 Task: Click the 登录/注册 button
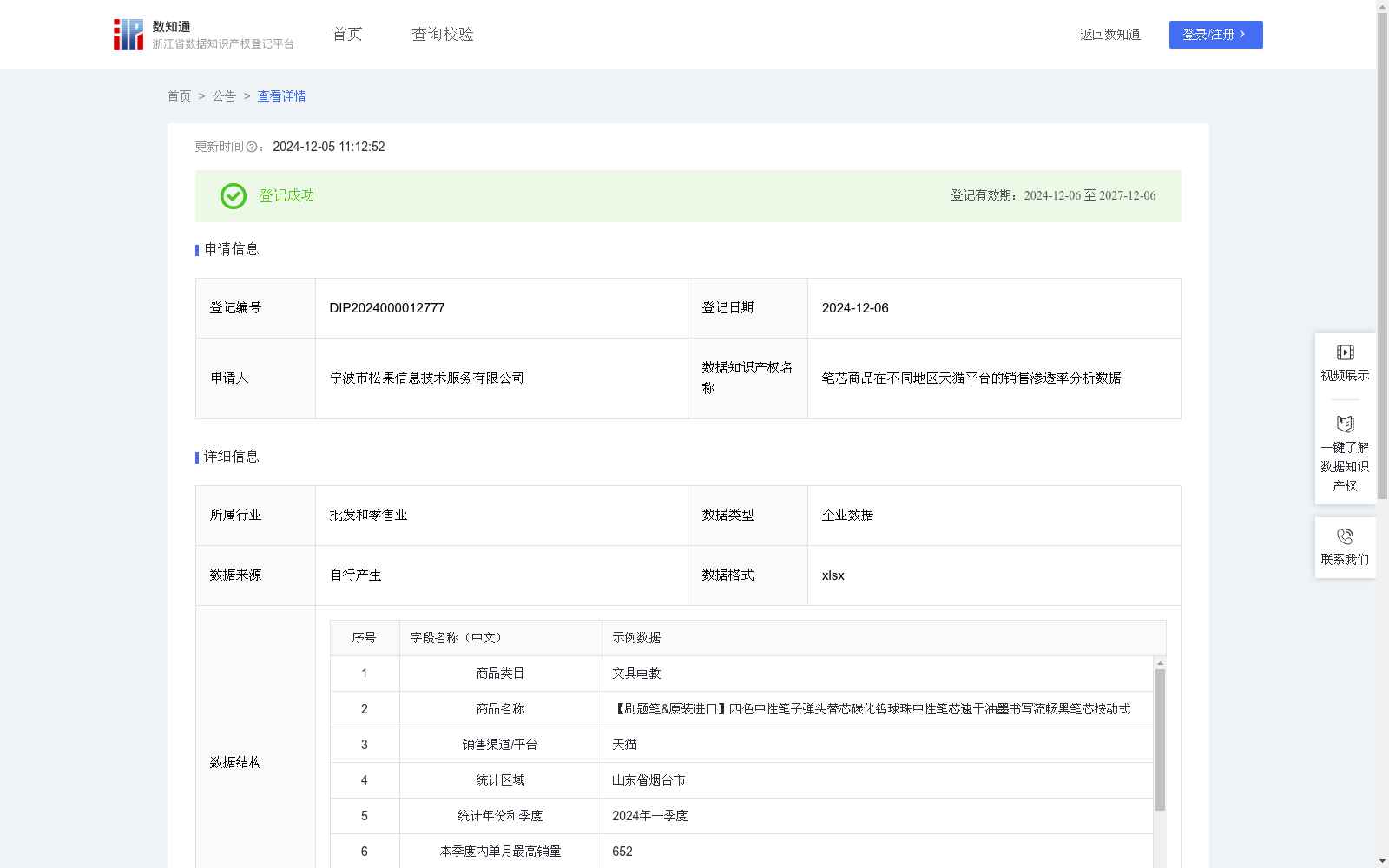click(1215, 35)
